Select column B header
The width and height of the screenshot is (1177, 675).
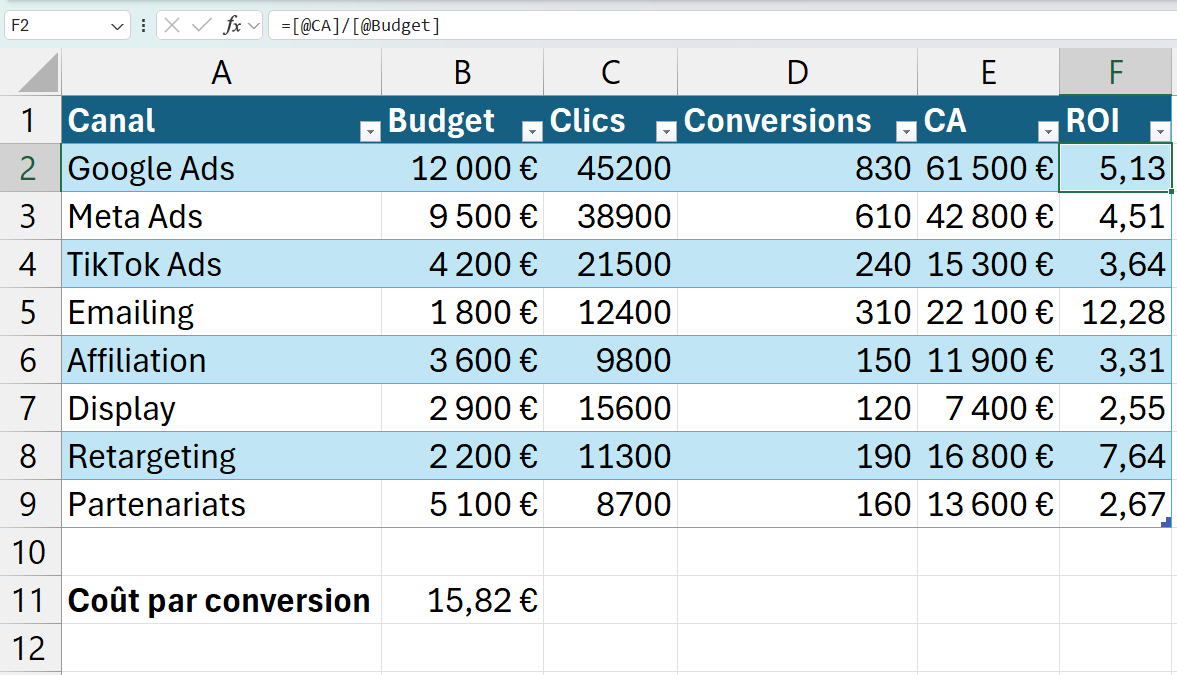pyautogui.click(x=462, y=73)
